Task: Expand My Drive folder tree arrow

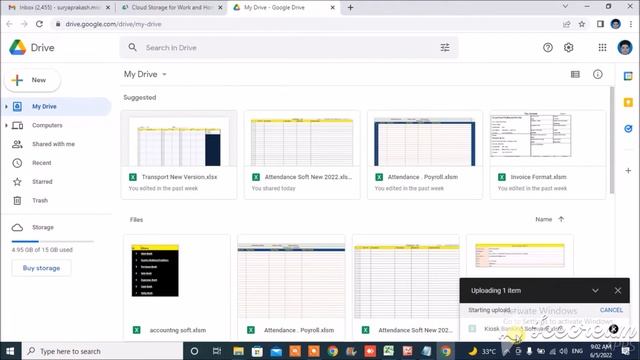Action: click(6, 107)
